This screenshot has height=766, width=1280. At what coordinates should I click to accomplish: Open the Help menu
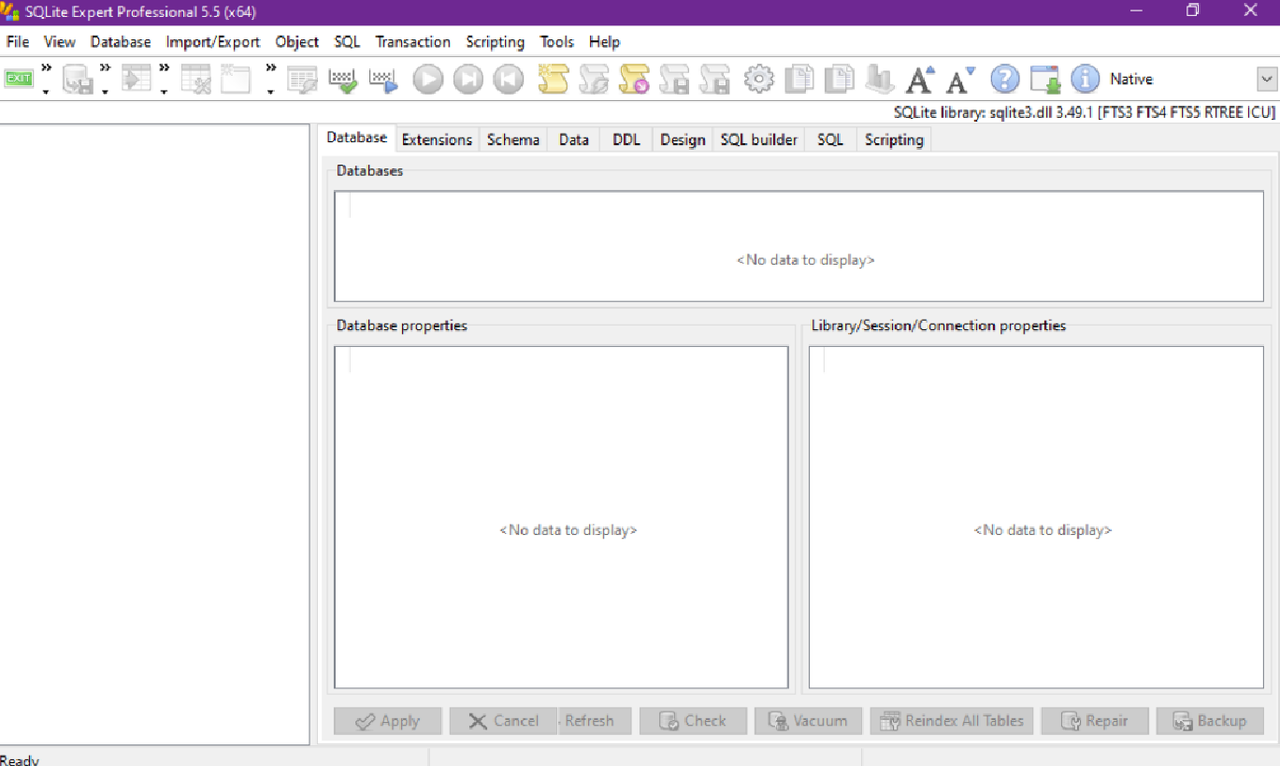[604, 42]
